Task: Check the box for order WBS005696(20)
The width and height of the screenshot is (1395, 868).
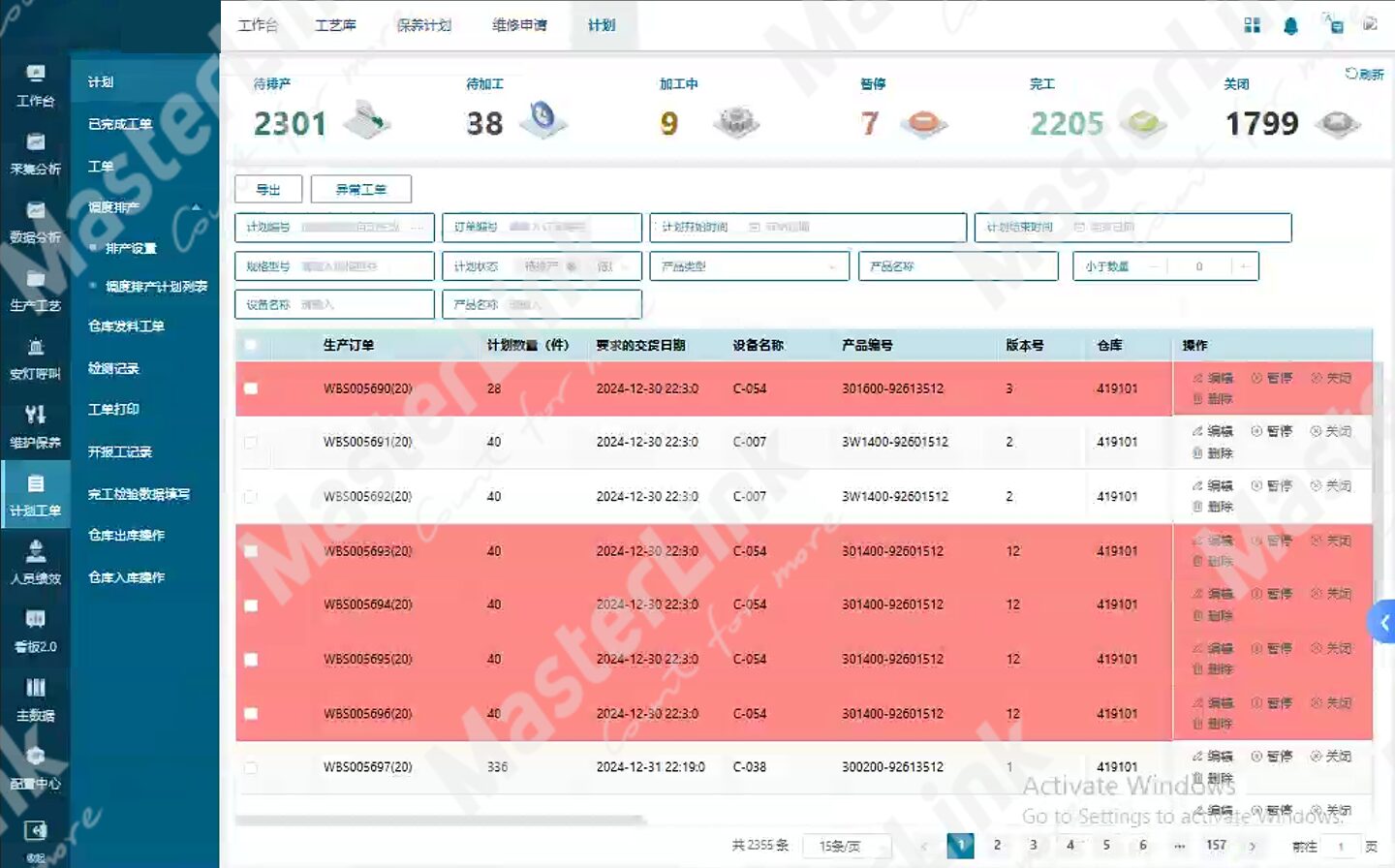Action: click(251, 714)
